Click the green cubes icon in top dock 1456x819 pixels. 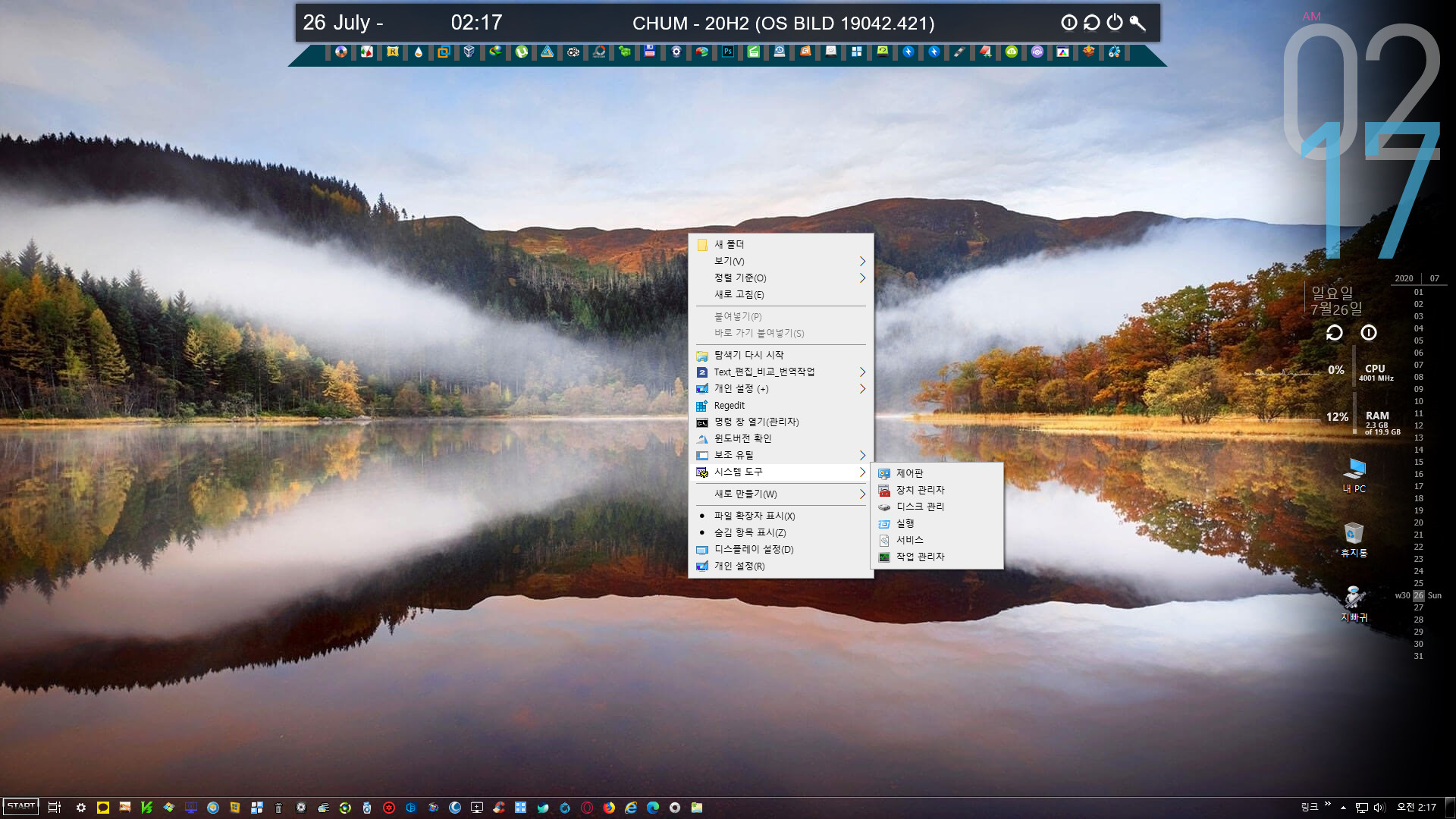(x=624, y=52)
